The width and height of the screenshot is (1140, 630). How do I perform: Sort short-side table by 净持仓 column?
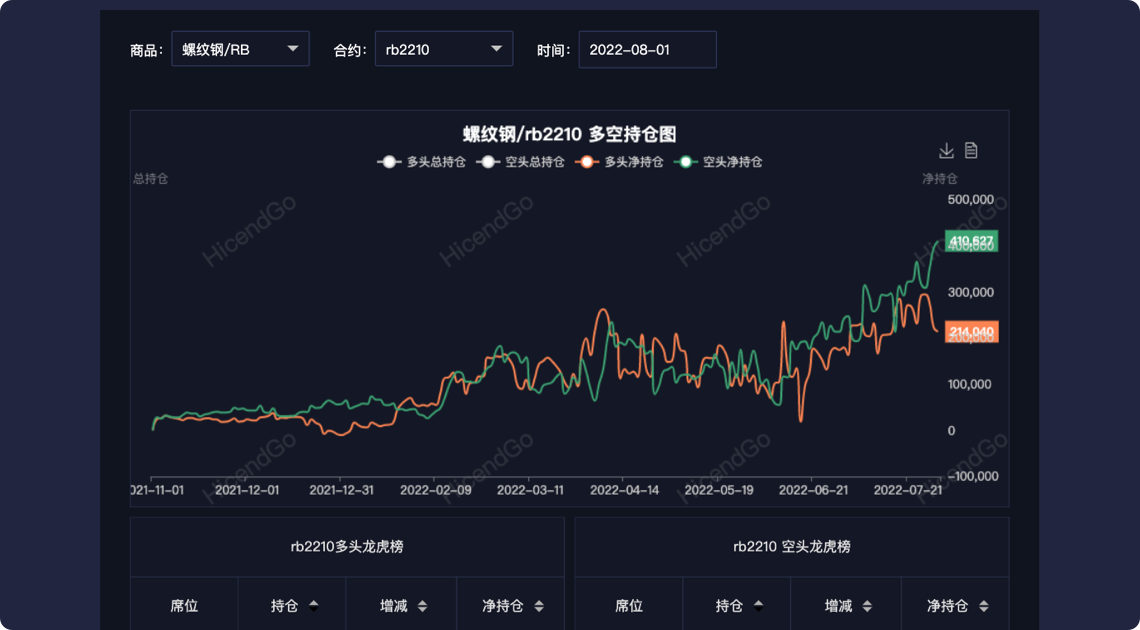(984, 605)
